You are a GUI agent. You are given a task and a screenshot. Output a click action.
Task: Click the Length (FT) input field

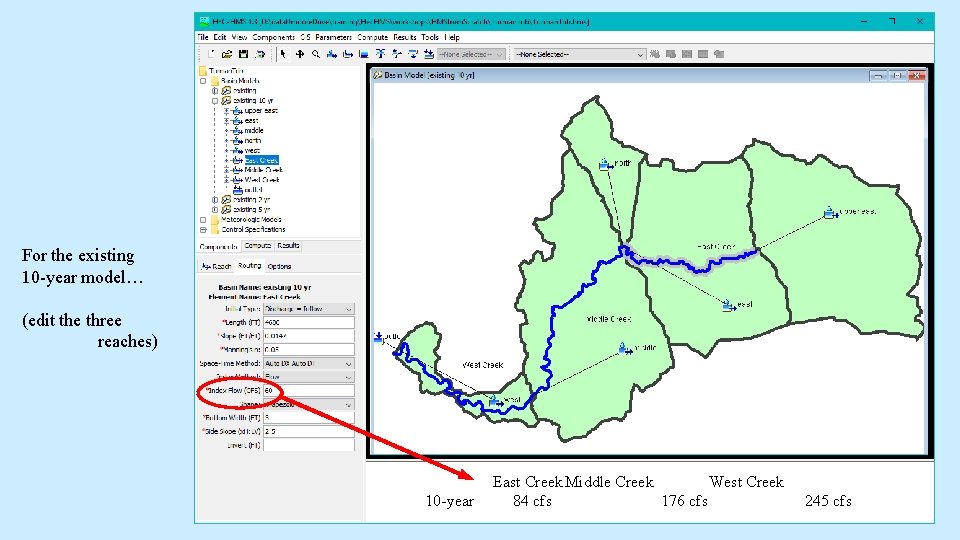click(x=309, y=322)
